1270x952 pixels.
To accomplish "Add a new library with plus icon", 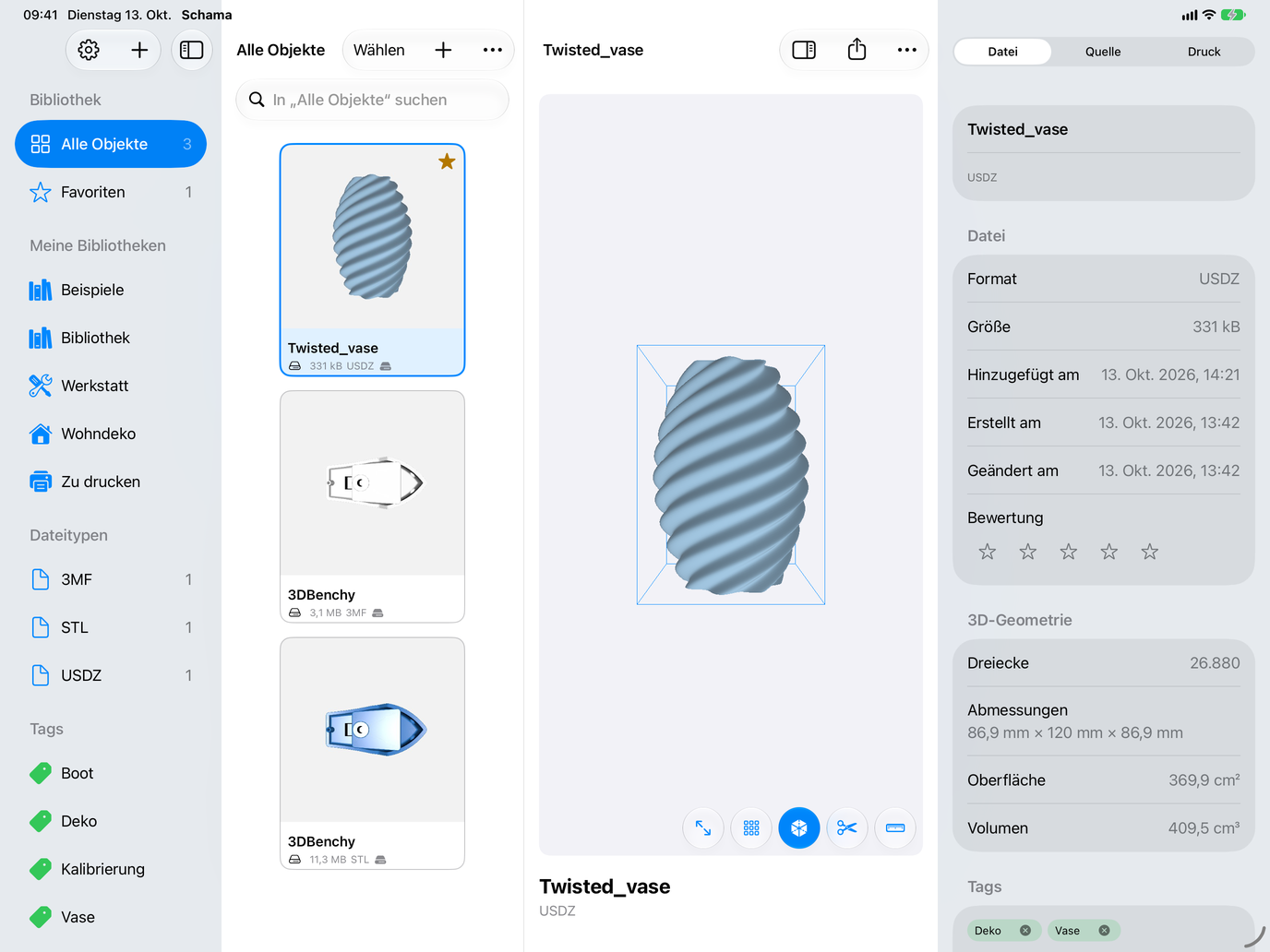I will click(x=139, y=50).
